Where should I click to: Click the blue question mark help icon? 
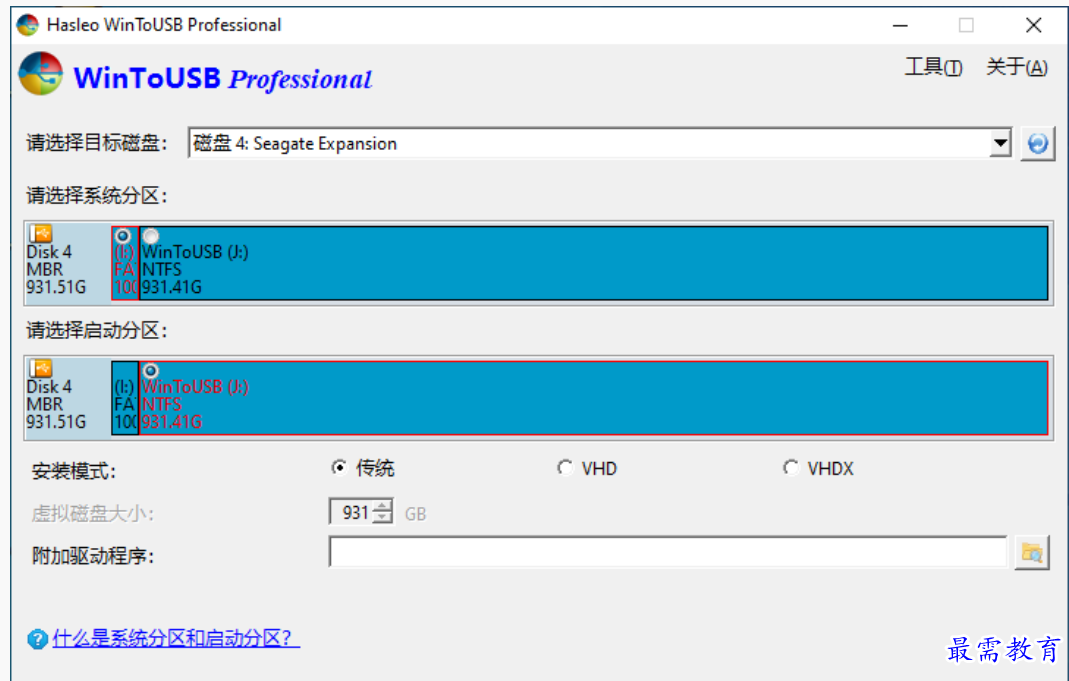click(x=37, y=639)
